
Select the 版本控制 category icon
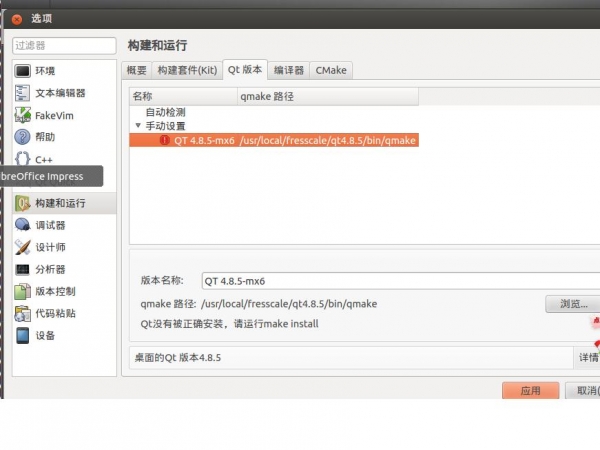click(x=23, y=291)
